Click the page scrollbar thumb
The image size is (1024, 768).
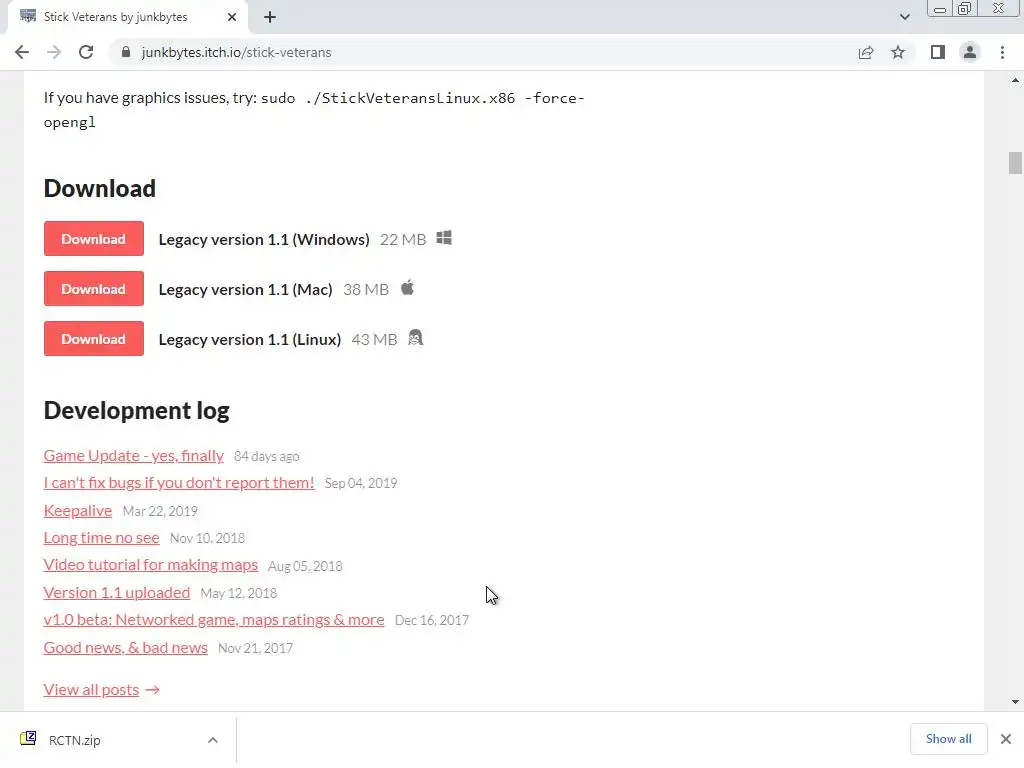tap(1014, 163)
